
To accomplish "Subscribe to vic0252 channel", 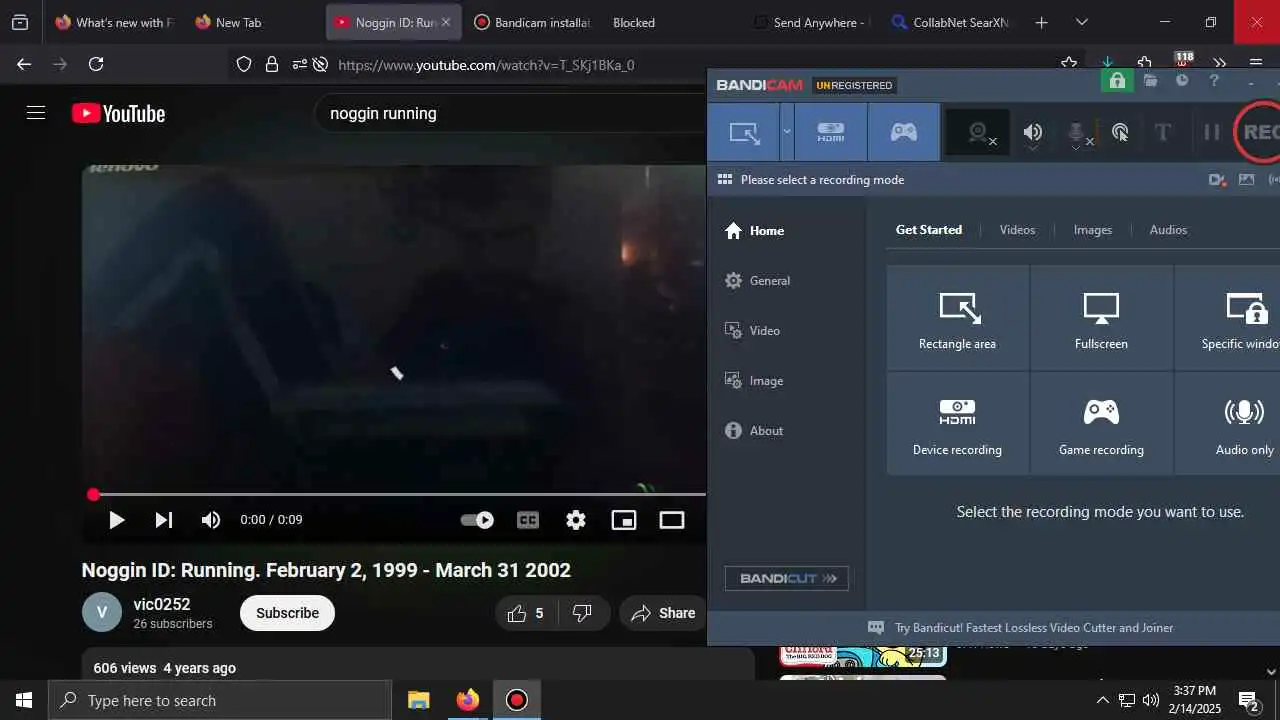I will tap(287, 613).
